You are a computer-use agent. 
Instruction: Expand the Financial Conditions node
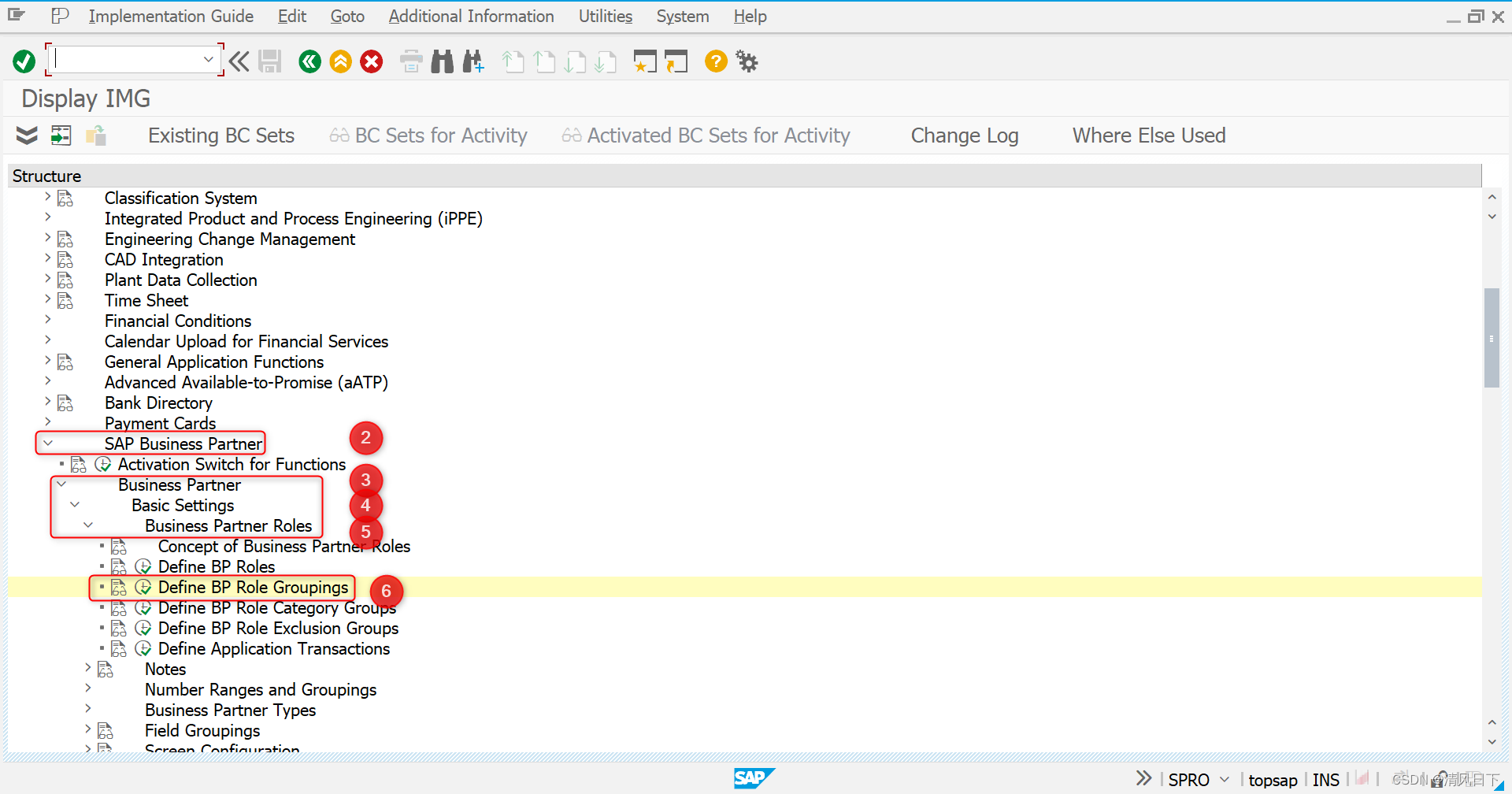(x=48, y=320)
